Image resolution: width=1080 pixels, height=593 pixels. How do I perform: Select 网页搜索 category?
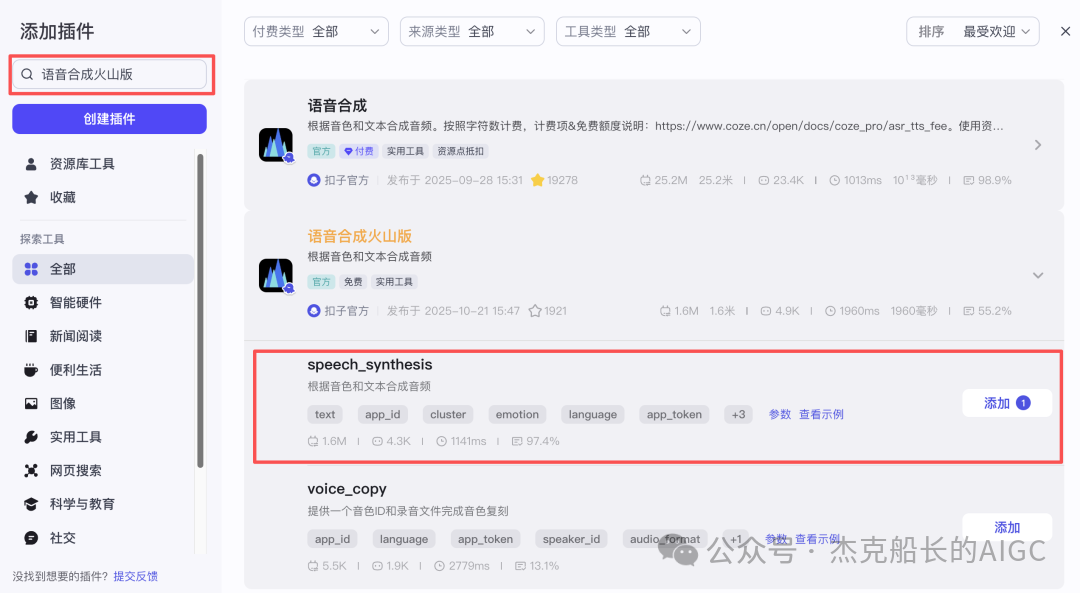(x=103, y=470)
